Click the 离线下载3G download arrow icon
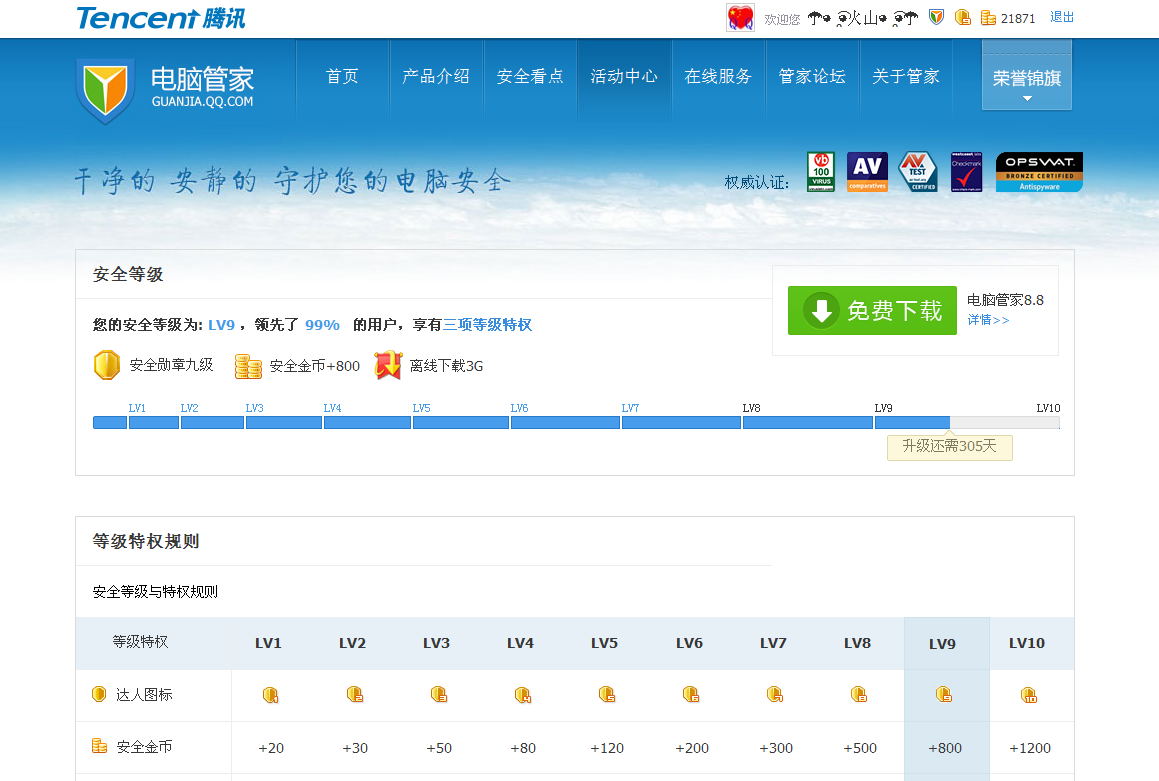The image size is (1159, 781). (388, 365)
